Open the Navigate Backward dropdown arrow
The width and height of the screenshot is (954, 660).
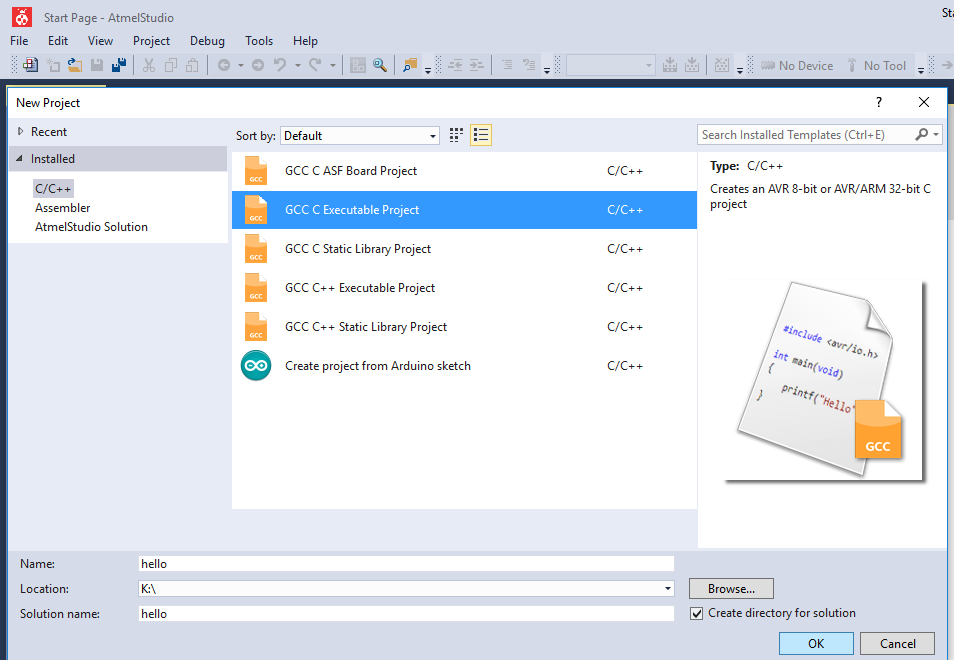241,65
